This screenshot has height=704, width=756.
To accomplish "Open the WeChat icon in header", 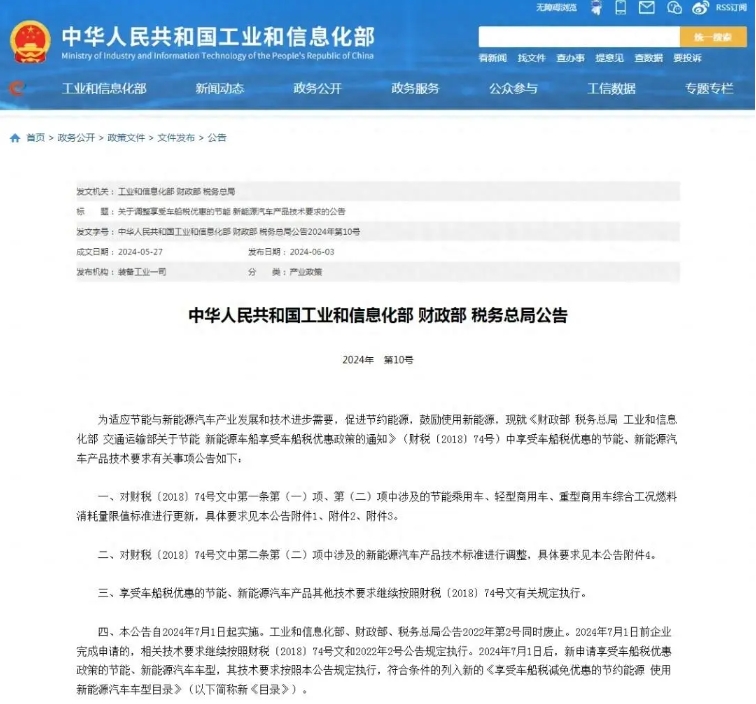I will pyautogui.click(x=674, y=8).
